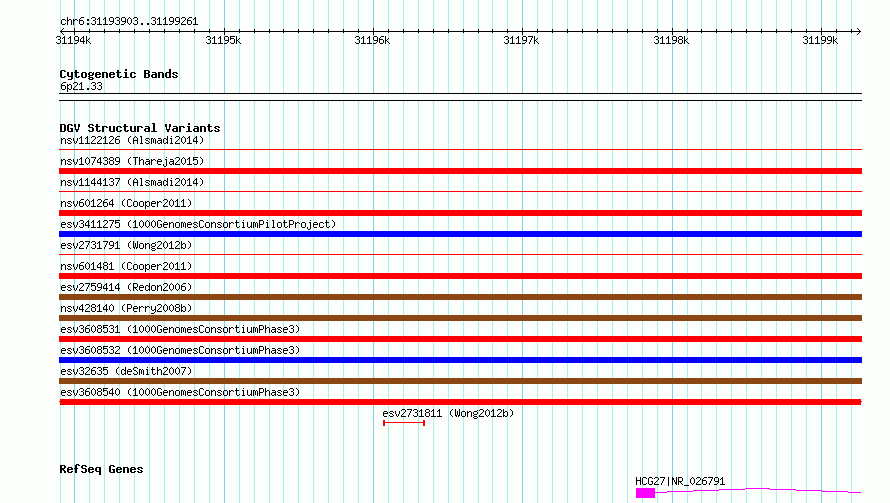Click the thin red line under nsv1122126
The width and height of the screenshot is (890, 503).
coord(460,150)
